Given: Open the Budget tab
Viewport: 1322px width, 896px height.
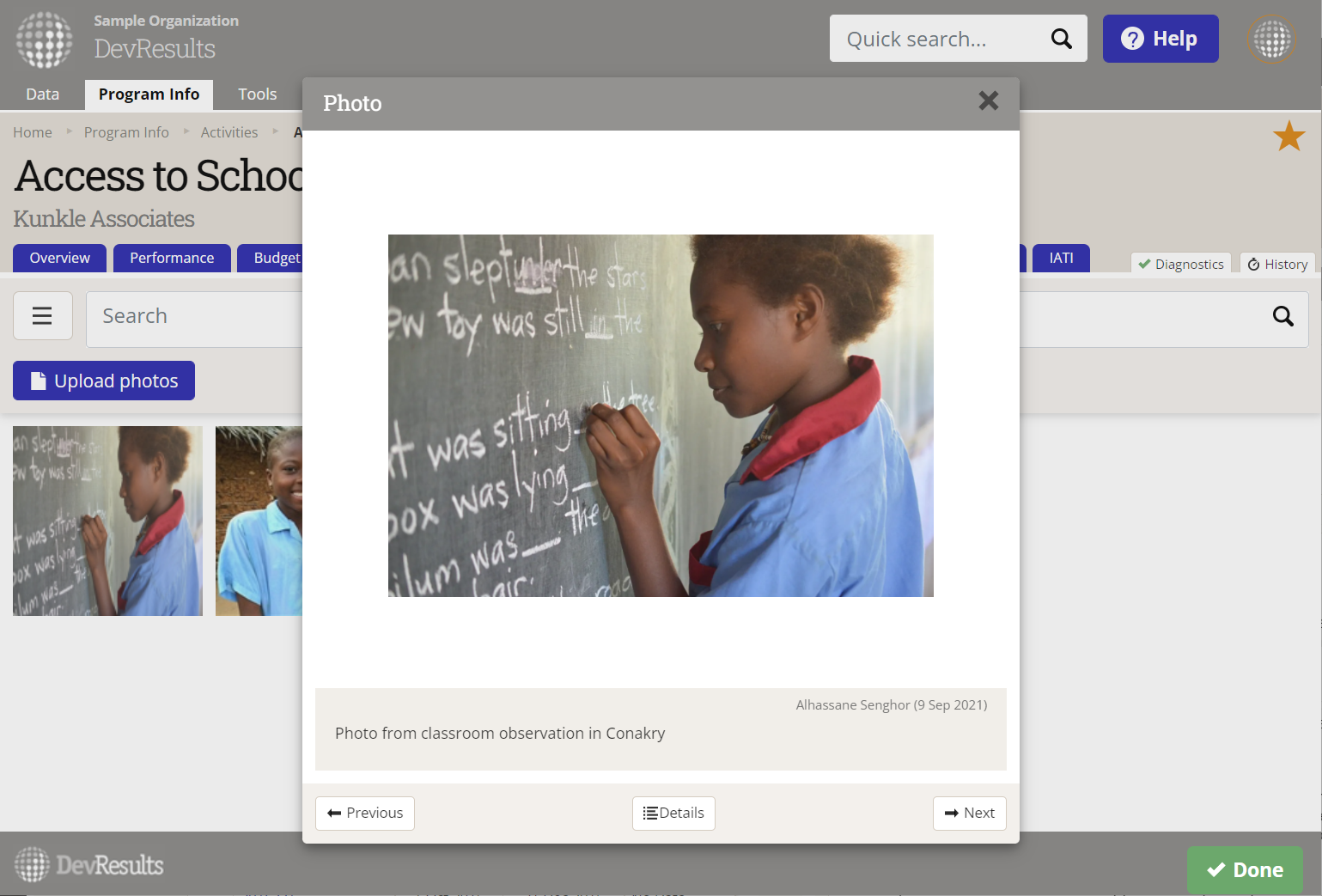Looking at the screenshot, I should point(271,258).
